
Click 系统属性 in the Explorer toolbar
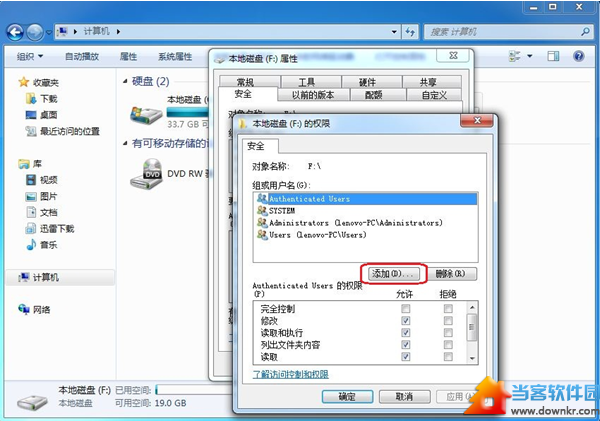[175, 57]
